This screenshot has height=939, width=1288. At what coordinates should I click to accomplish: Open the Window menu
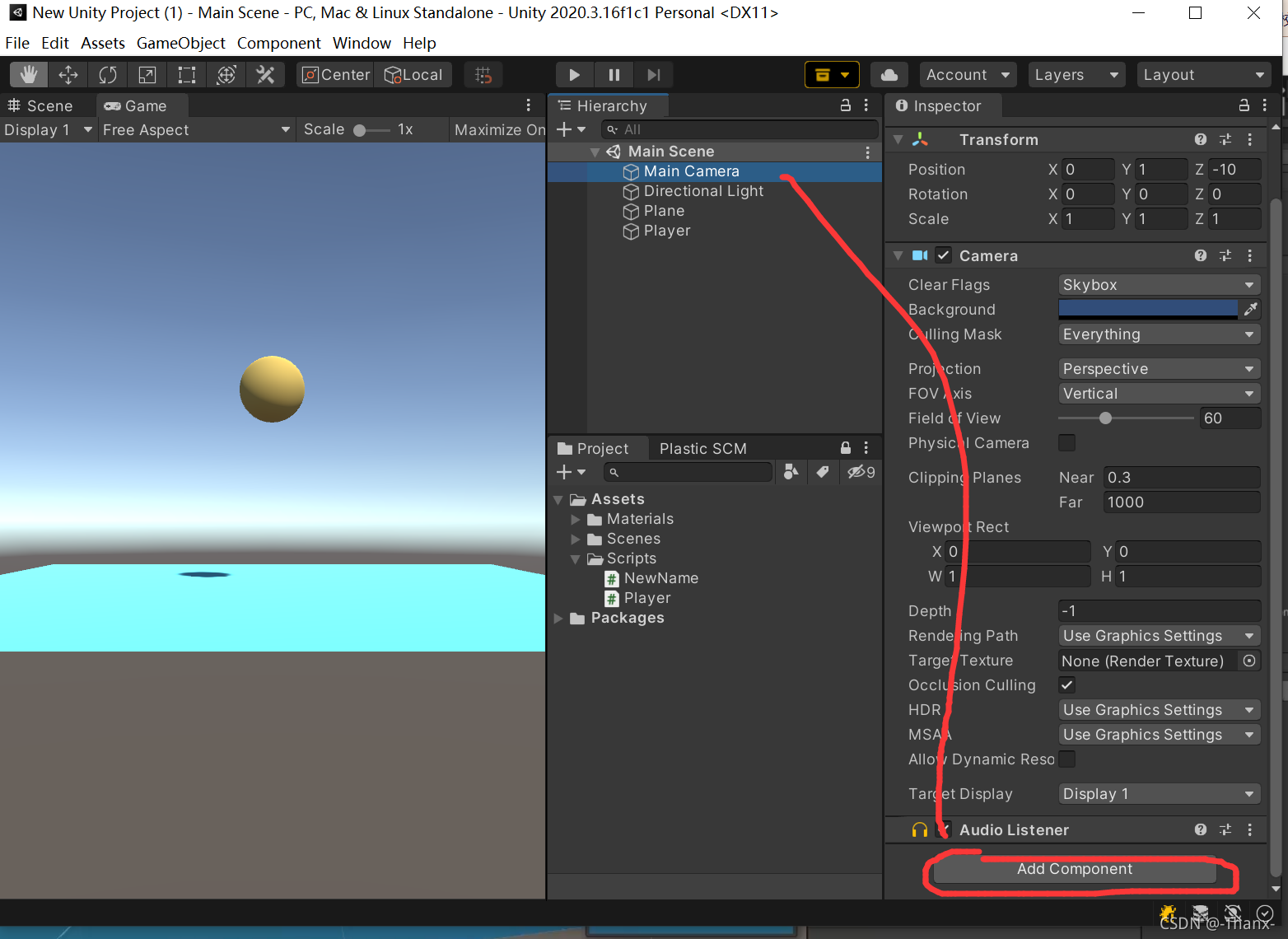pyautogui.click(x=362, y=43)
